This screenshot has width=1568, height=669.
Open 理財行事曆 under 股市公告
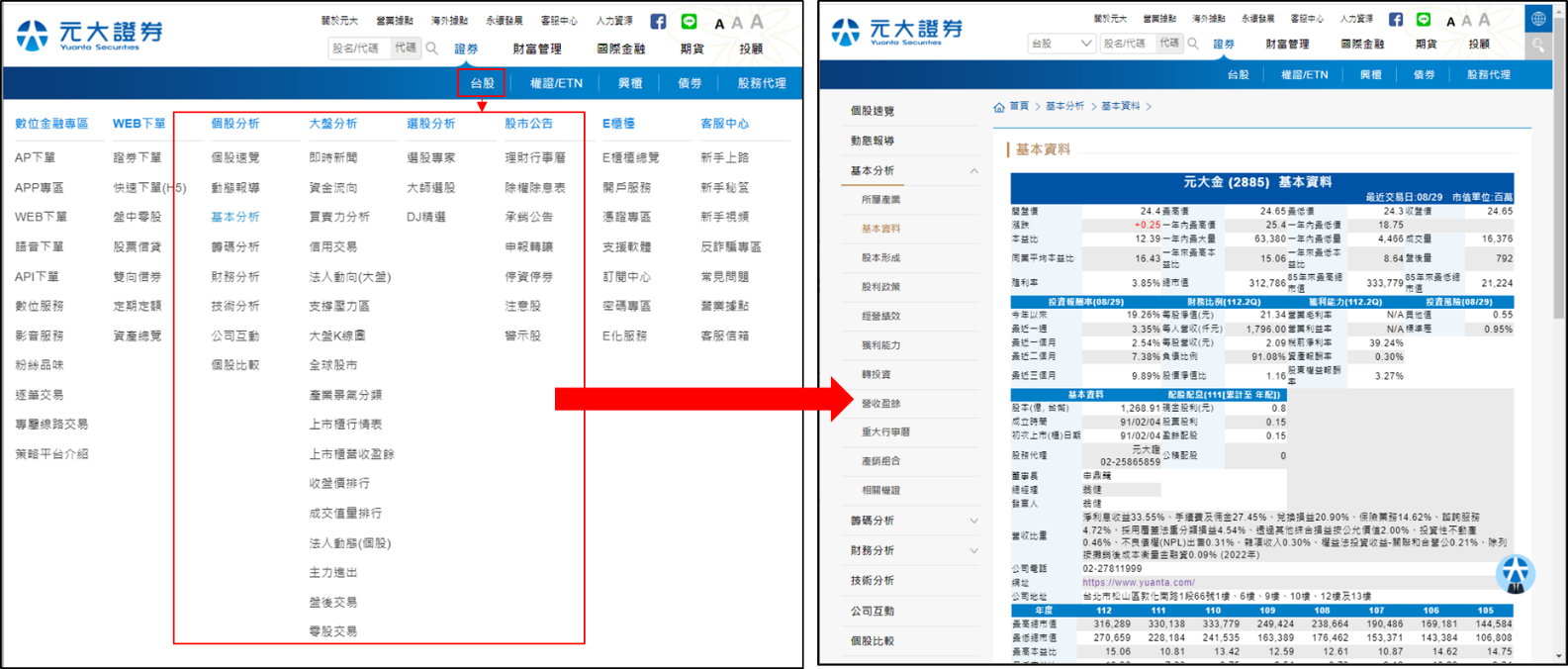pyautogui.click(x=535, y=157)
